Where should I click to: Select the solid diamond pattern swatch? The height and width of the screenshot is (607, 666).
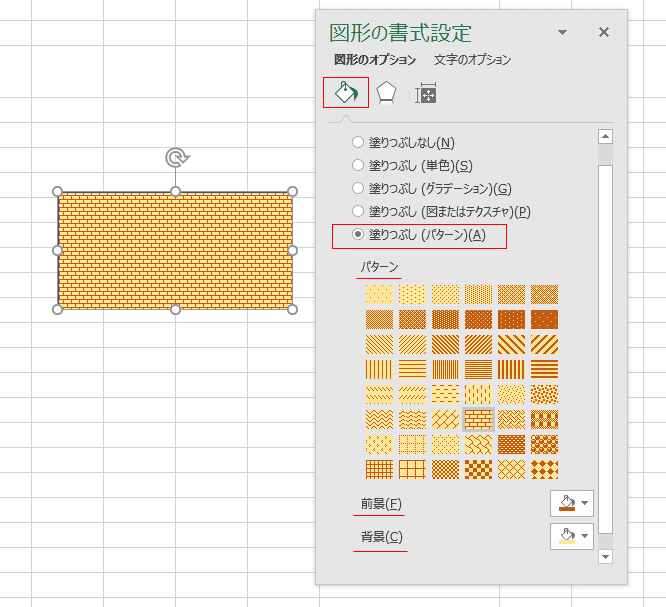(545, 469)
